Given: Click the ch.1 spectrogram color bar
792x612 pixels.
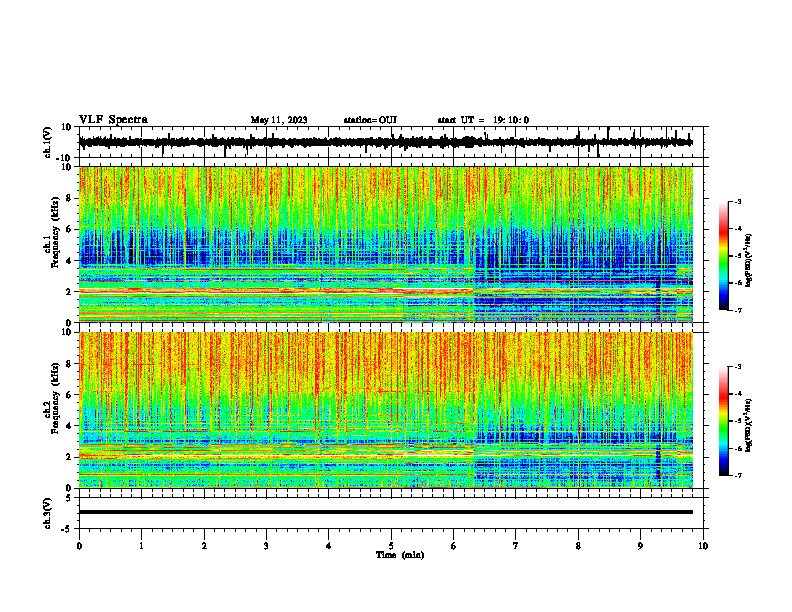Looking at the screenshot, I should coord(724,256).
